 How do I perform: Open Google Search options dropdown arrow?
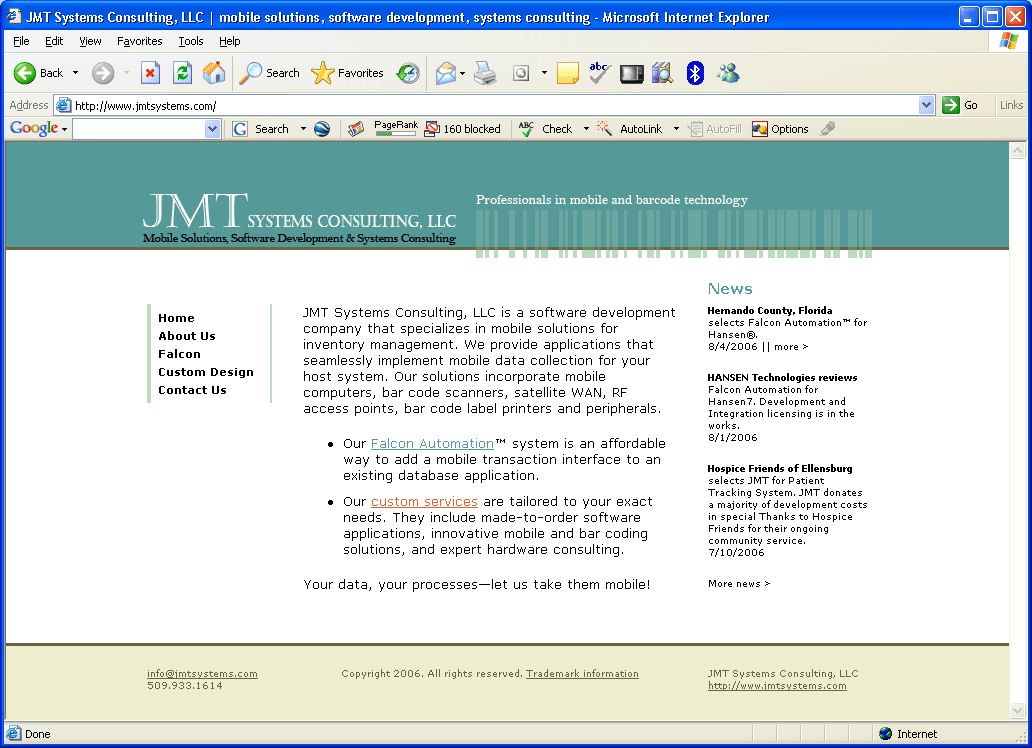point(303,129)
